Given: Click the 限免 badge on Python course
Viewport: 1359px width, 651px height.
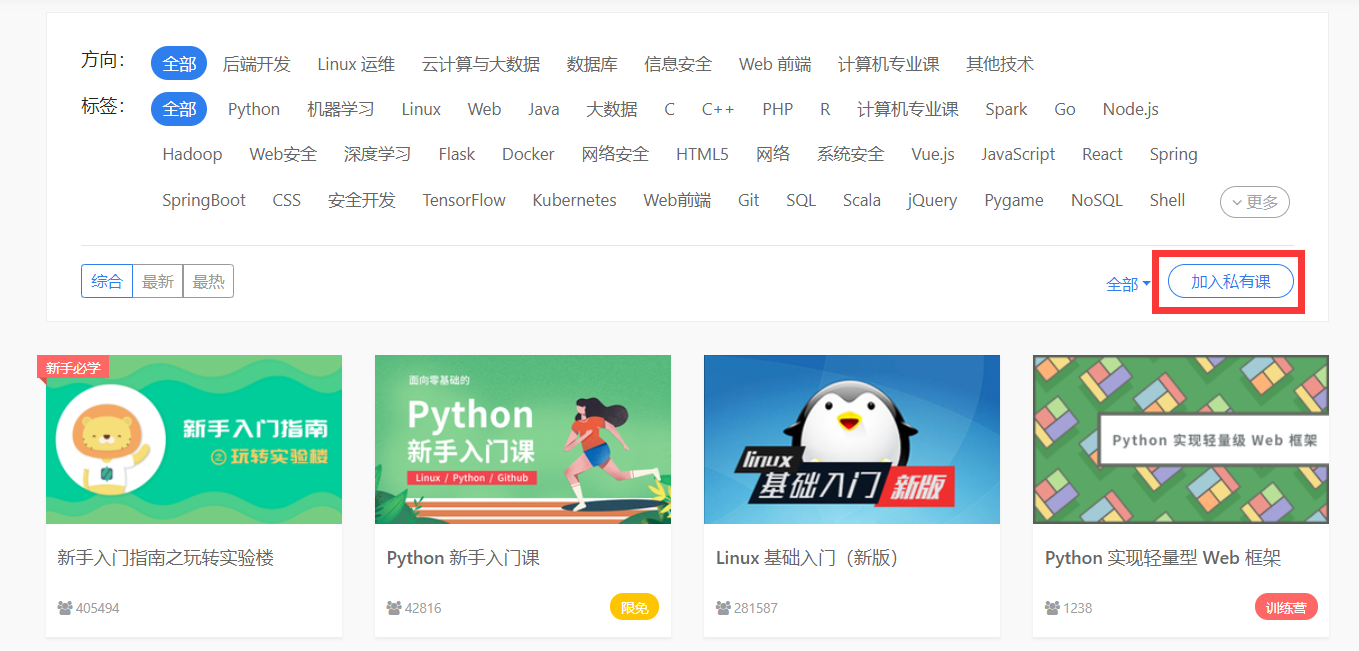Looking at the screenshot, I should 634,607.
